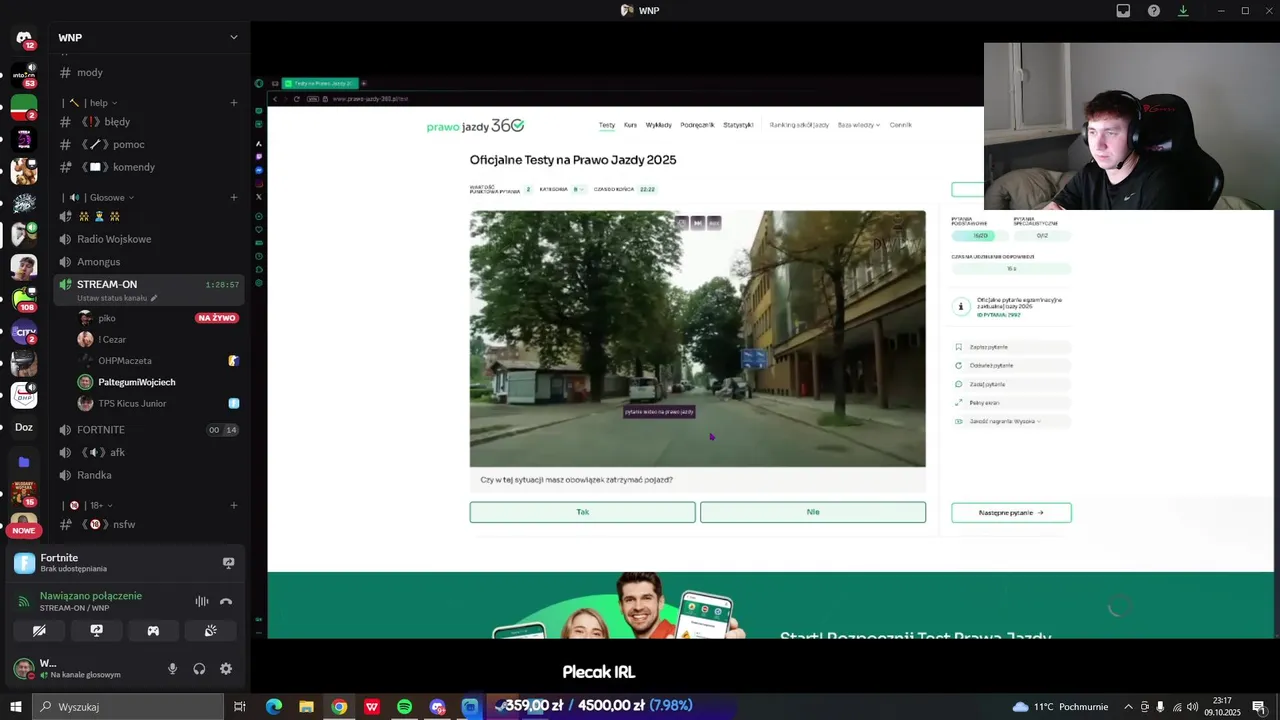Open the Statystyki tab

tap(738, 125)
